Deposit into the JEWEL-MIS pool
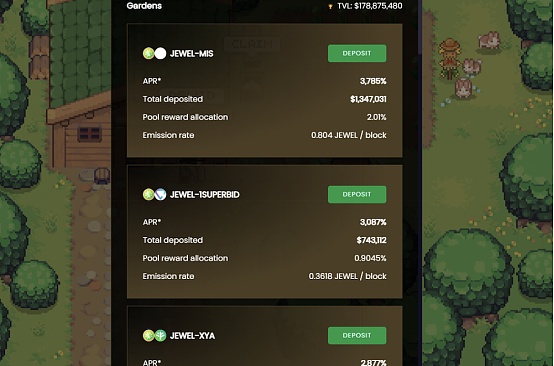 357,53
